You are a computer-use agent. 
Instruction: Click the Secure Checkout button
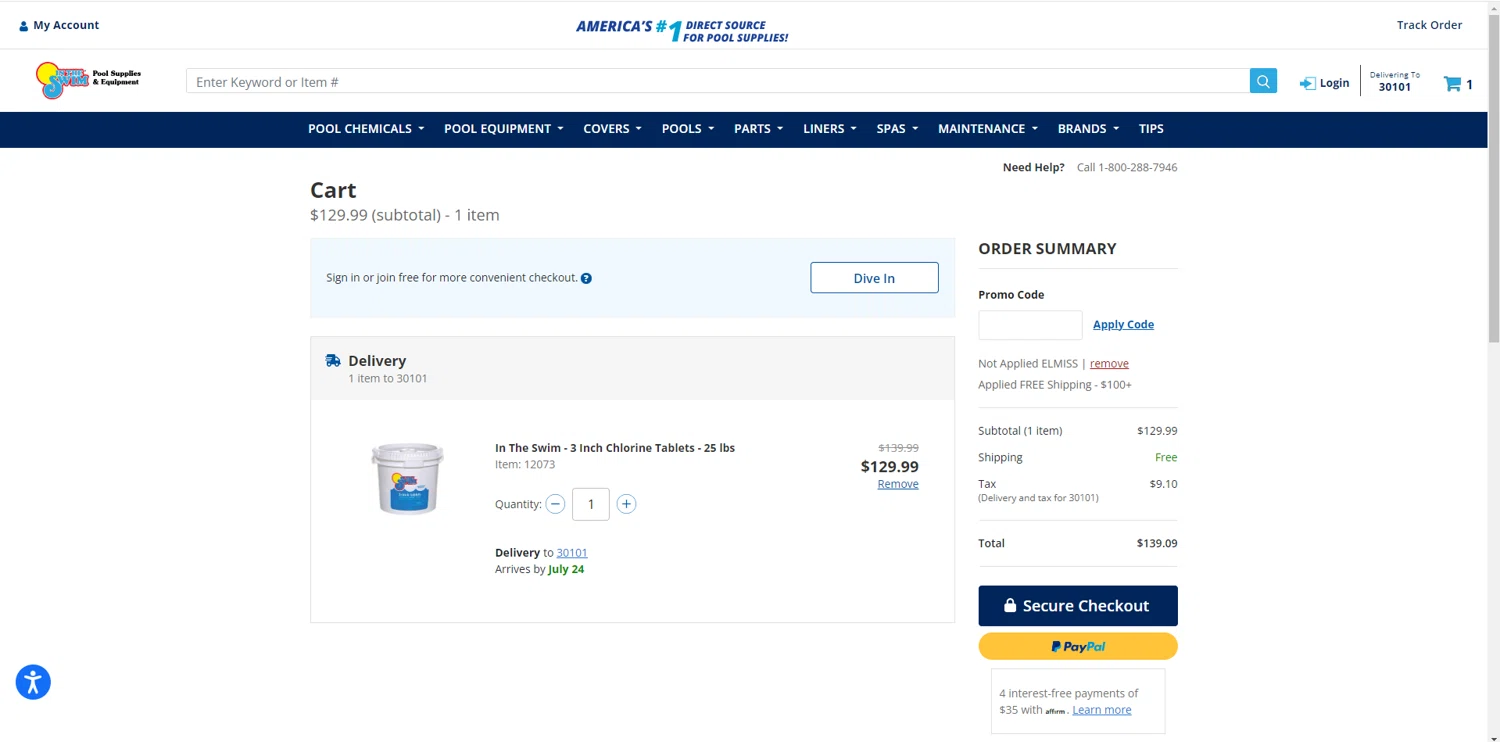[x=1078, y=606]
